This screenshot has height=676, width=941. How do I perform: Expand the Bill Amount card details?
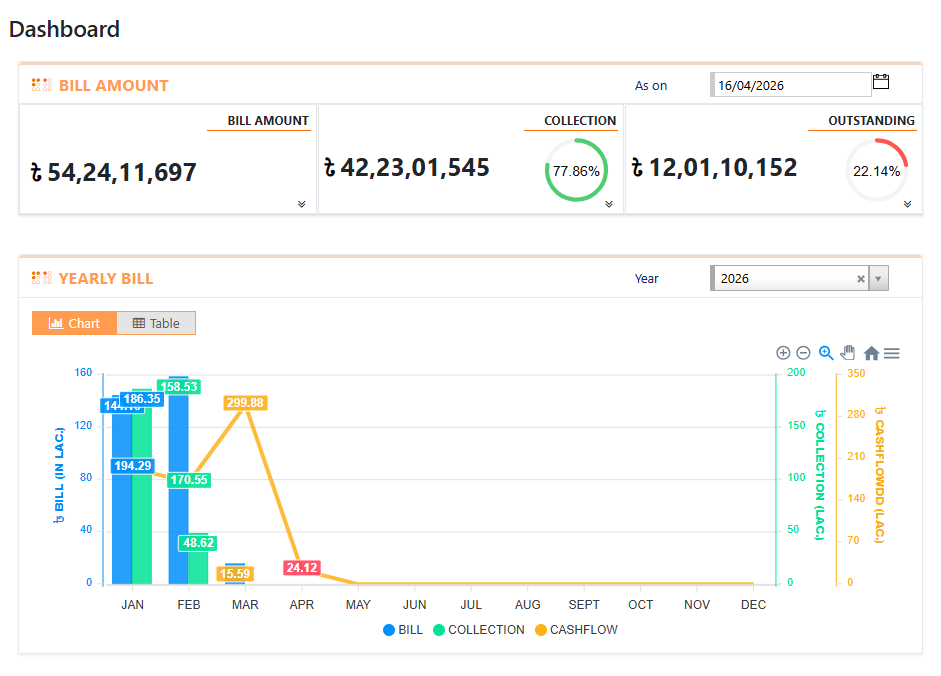pos(301,204)
